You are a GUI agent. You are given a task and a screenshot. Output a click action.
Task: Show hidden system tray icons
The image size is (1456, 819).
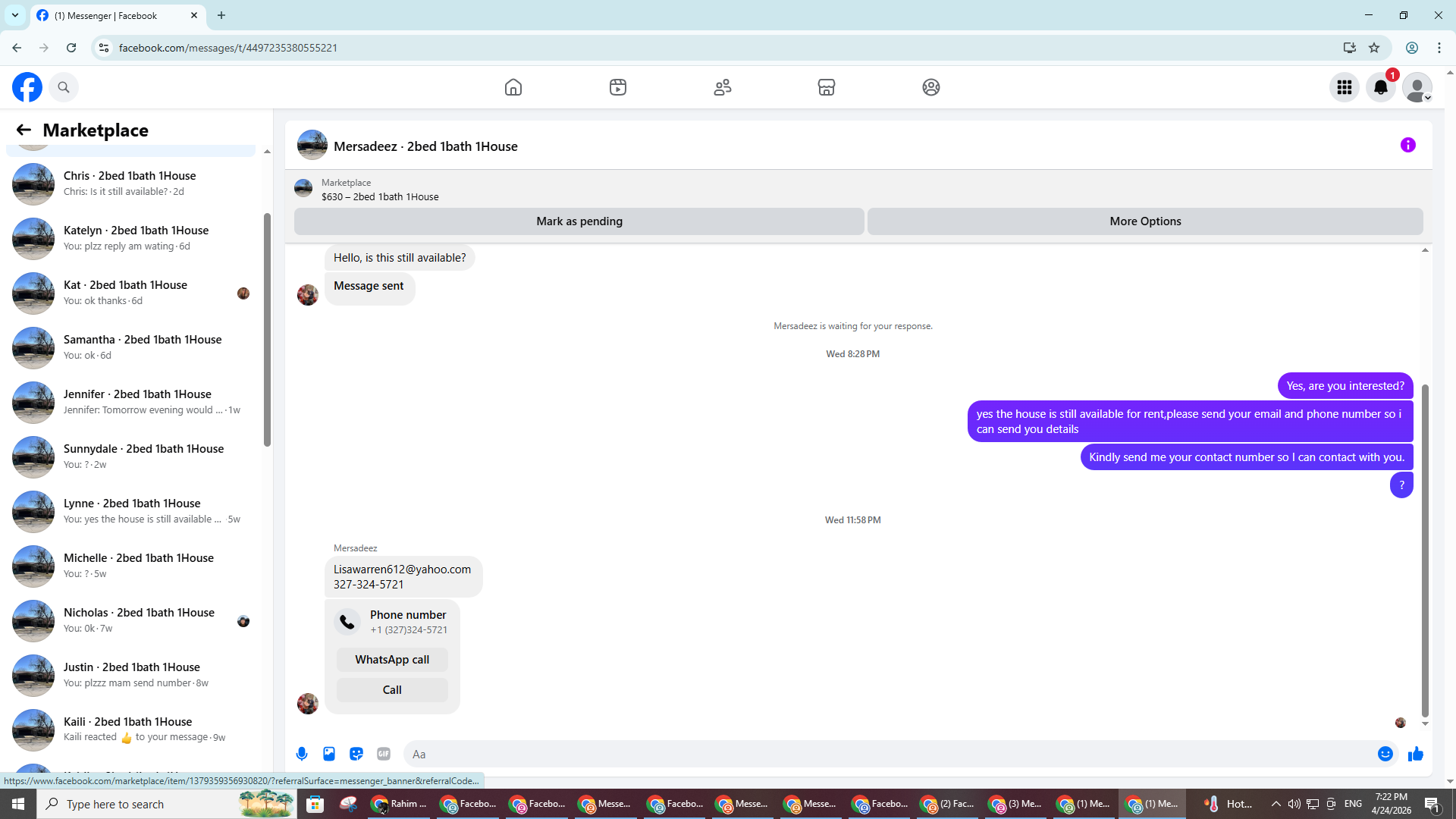[1276, 804]
